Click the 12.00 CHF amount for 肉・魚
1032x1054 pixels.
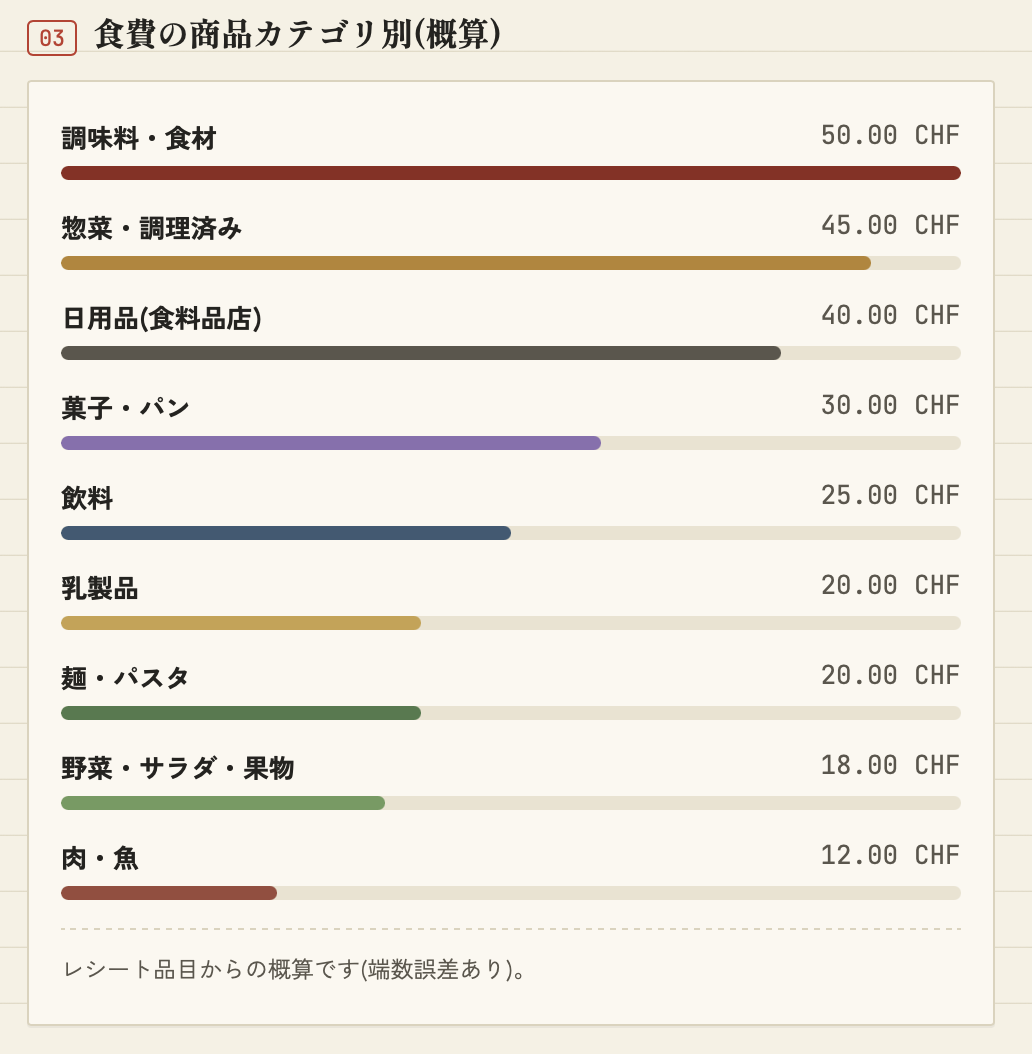[x=890, y=856]
